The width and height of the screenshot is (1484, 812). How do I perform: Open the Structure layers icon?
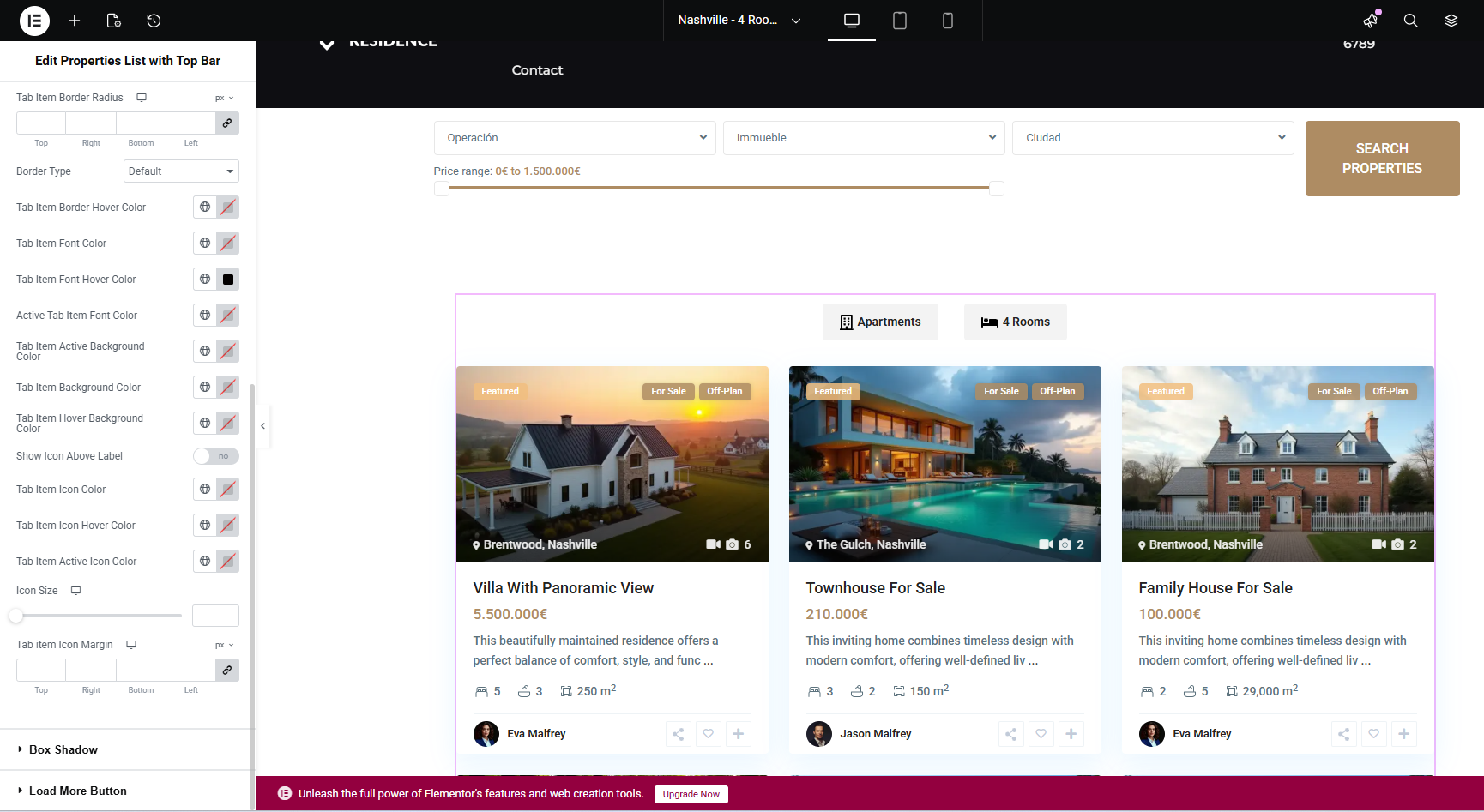[x=1451, y=21]
